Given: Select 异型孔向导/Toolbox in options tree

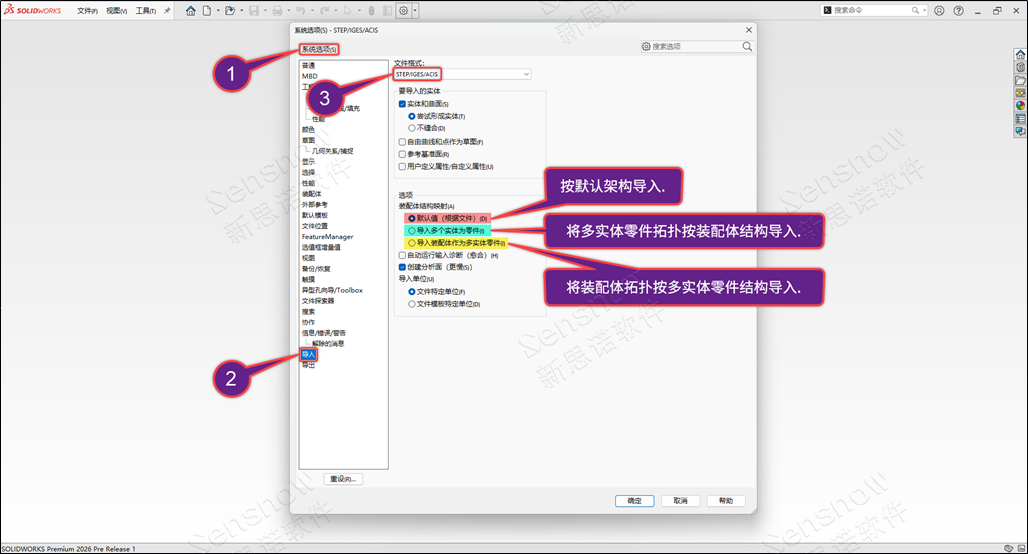Looking at the screenshot, I should click(332, 290).
